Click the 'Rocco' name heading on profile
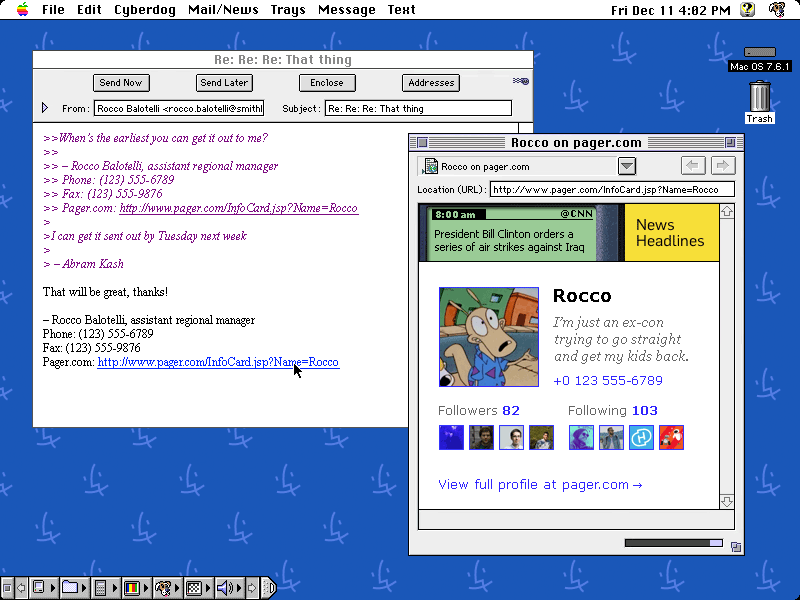This screenshot has height=600, width=800. [582, 295]
